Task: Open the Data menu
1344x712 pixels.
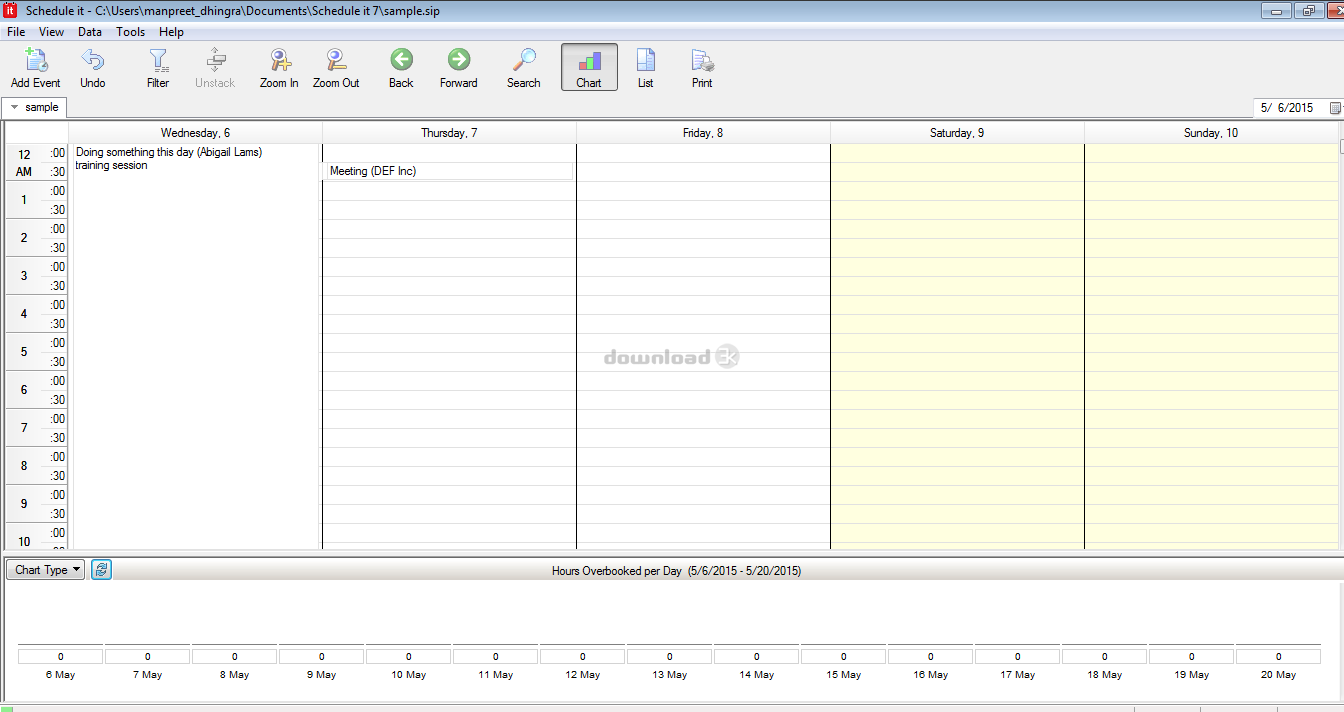Action: (x=90, y=32)
